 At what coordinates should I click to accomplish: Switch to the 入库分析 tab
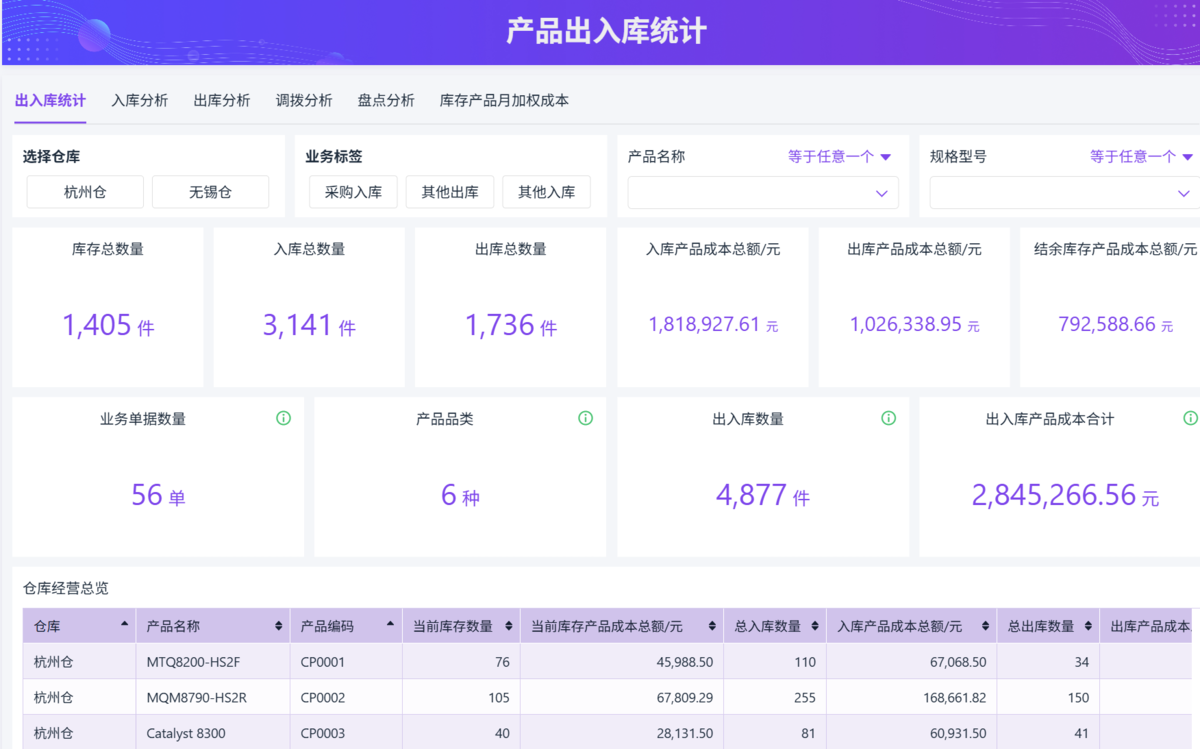tap(140, 100)
